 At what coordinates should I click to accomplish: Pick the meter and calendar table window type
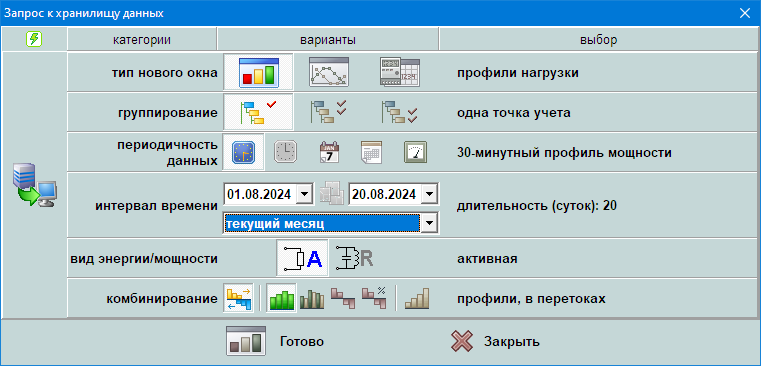tap(400, 72)
